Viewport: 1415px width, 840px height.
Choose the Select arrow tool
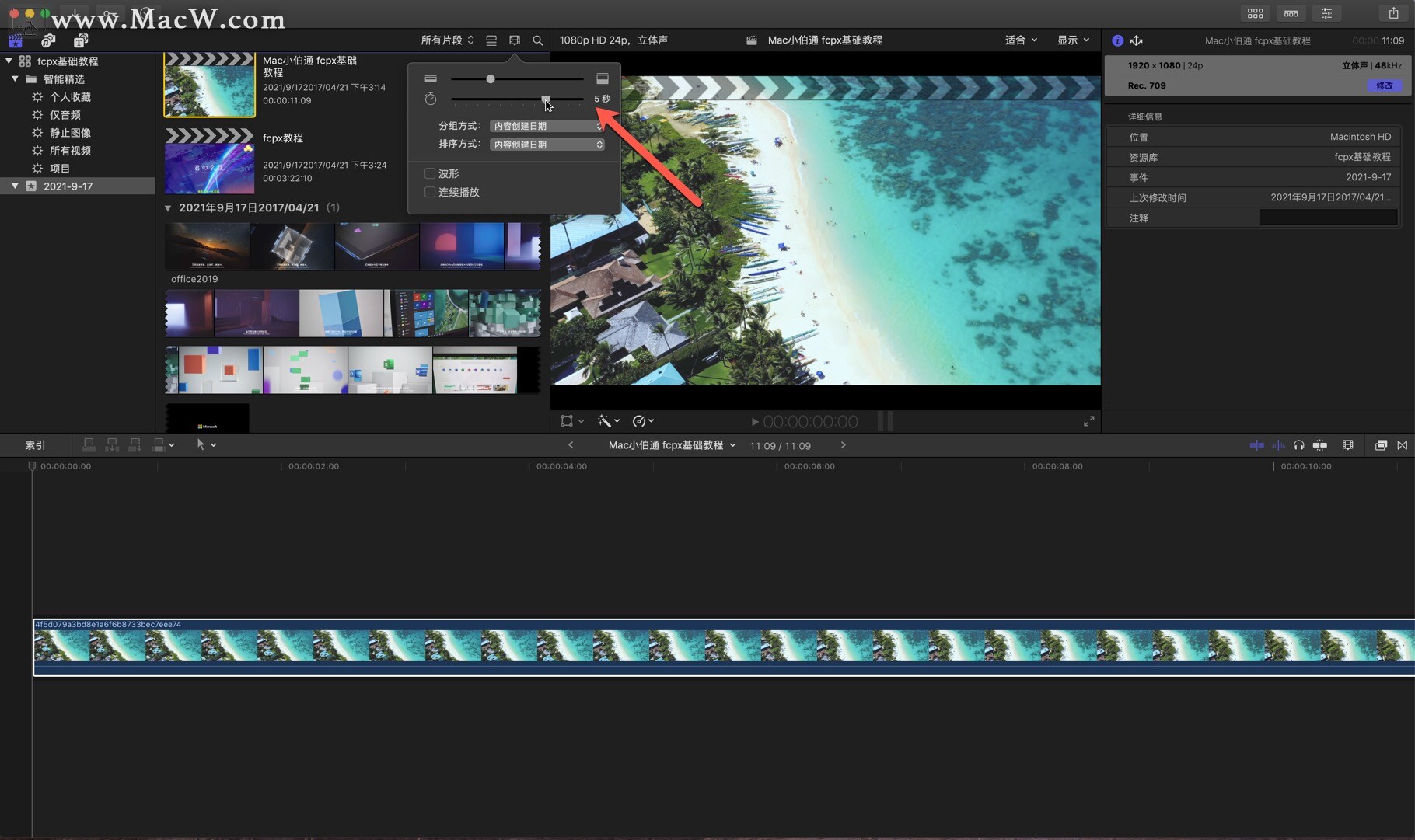tap(201, 444)
